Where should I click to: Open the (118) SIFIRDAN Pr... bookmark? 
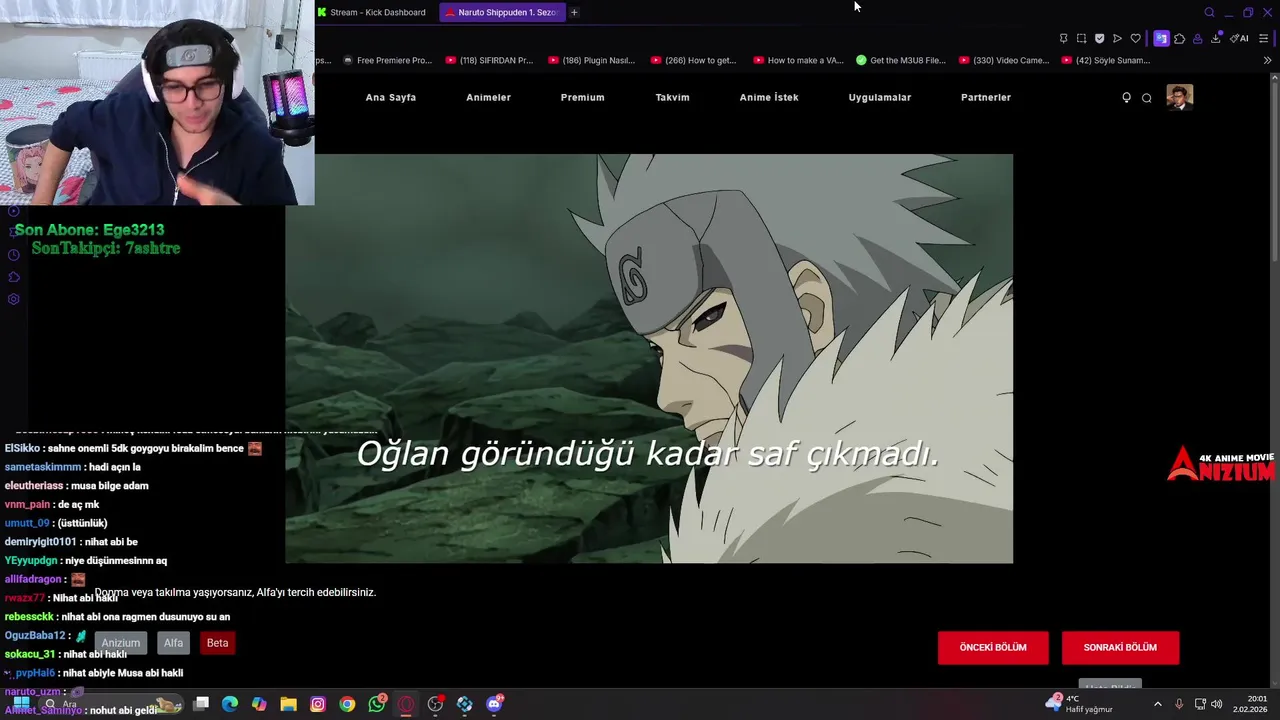pos(489,60)
